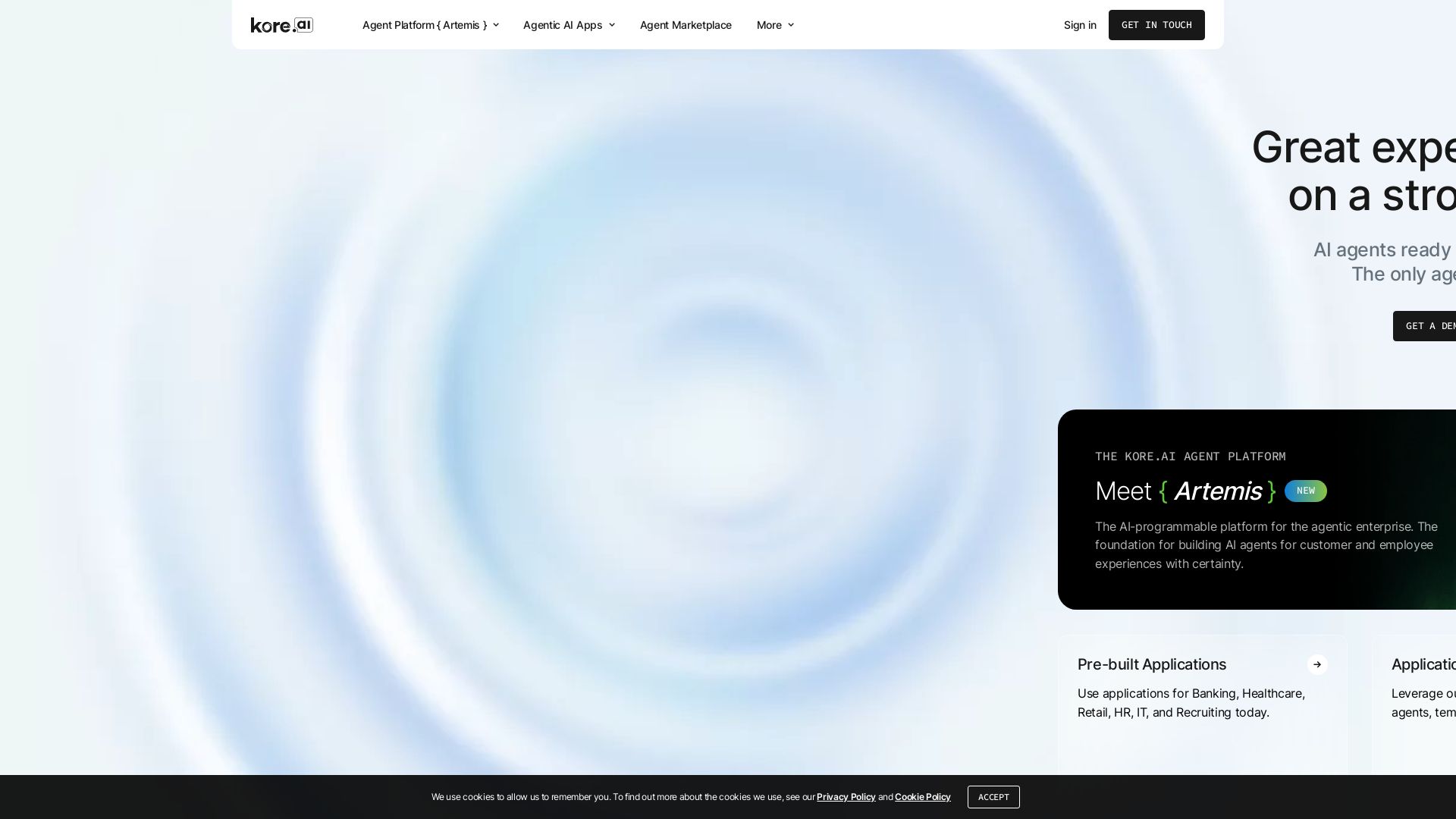The width and height of the screenshot is (1456, 819).
Task: Accept cookies with the ACCEPT button
Action: coord(993,797)
